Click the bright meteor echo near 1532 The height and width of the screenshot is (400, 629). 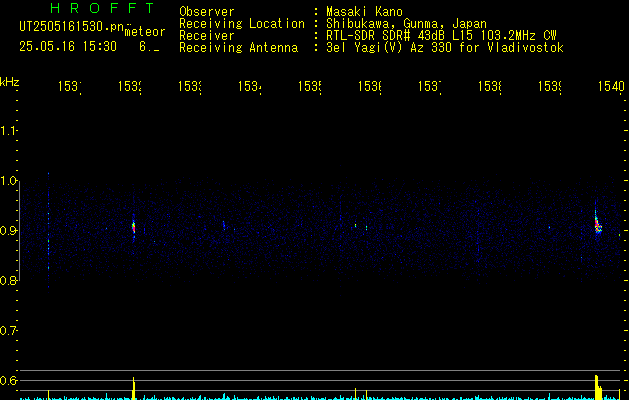coord(134,227)
